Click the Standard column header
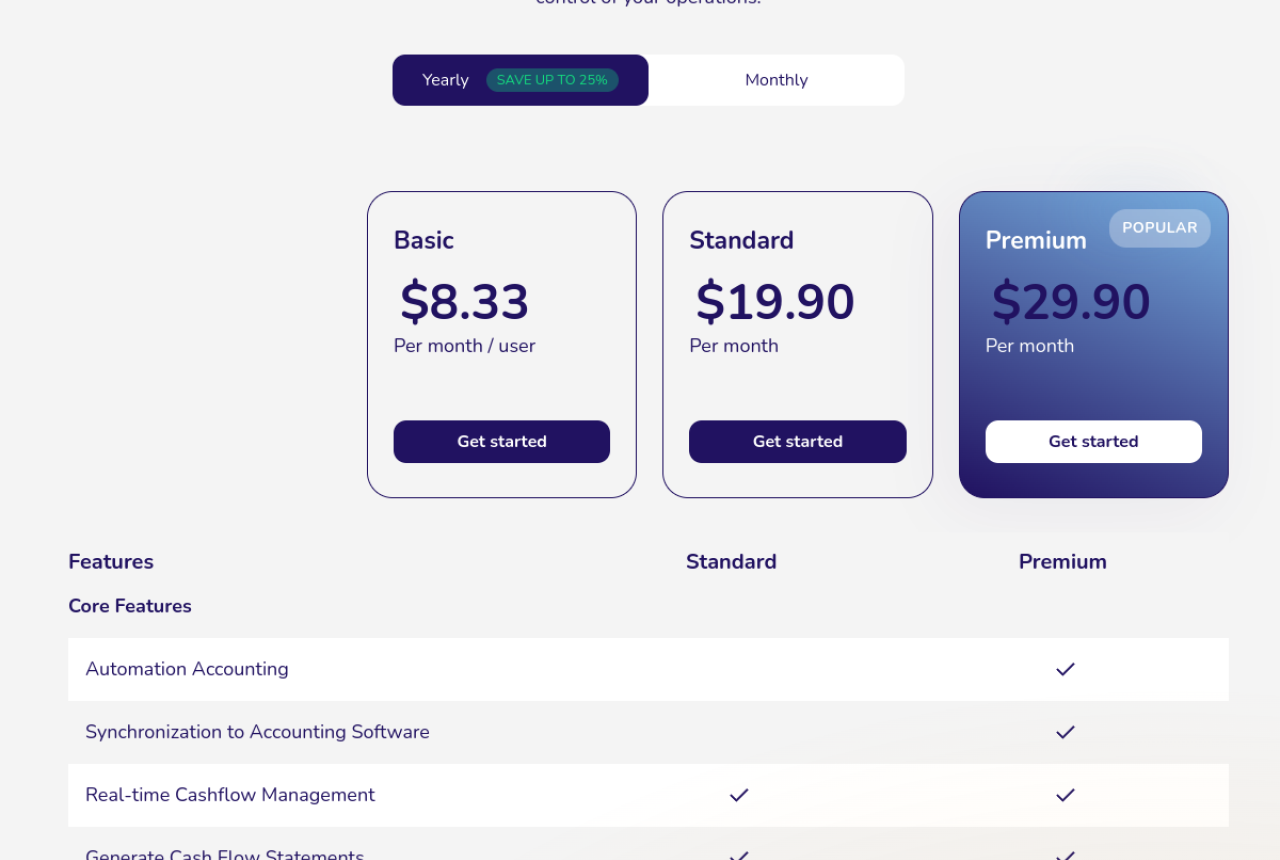Screen dimensions: 1280x860 point(731,561)
